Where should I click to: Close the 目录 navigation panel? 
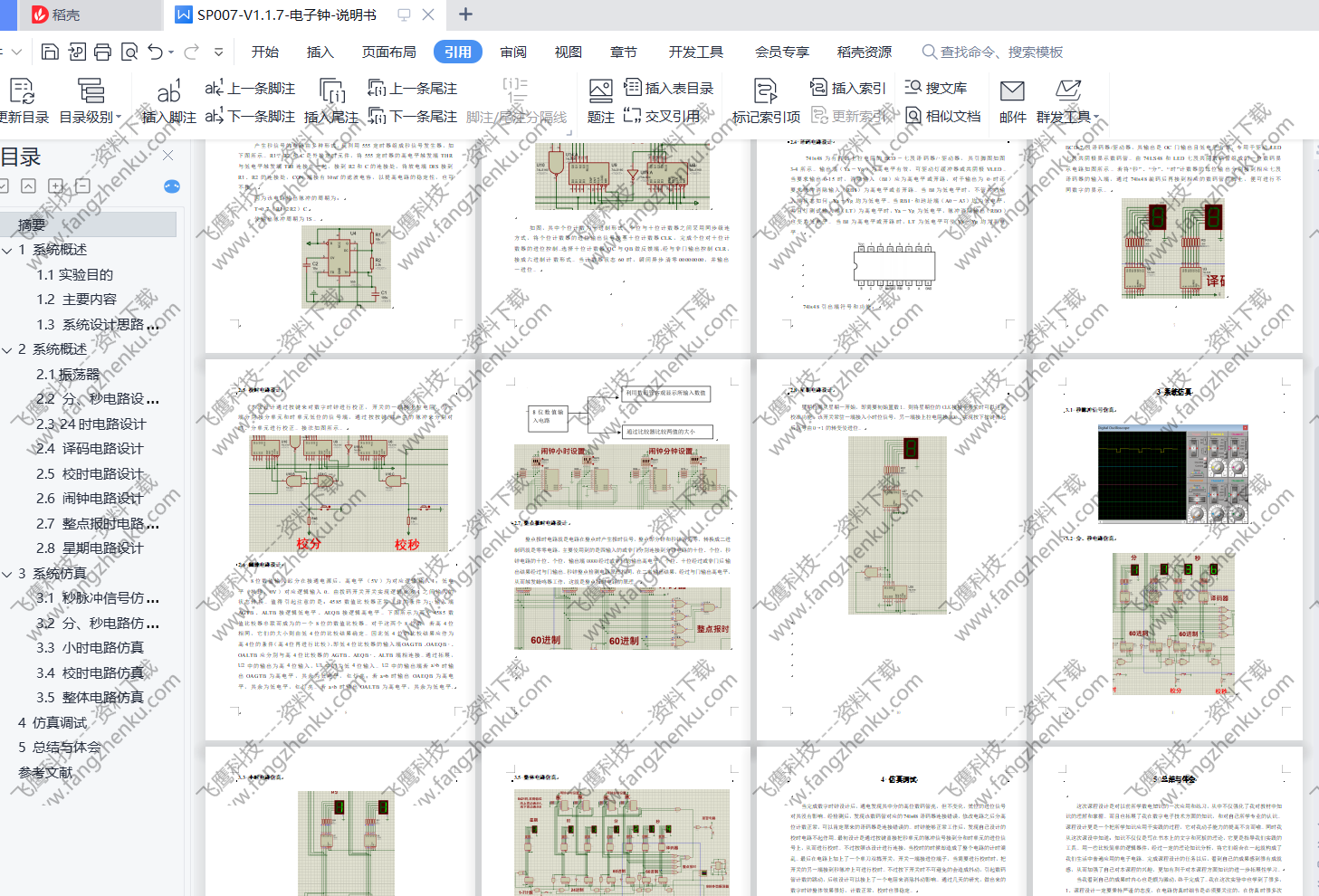click(168, 156)
